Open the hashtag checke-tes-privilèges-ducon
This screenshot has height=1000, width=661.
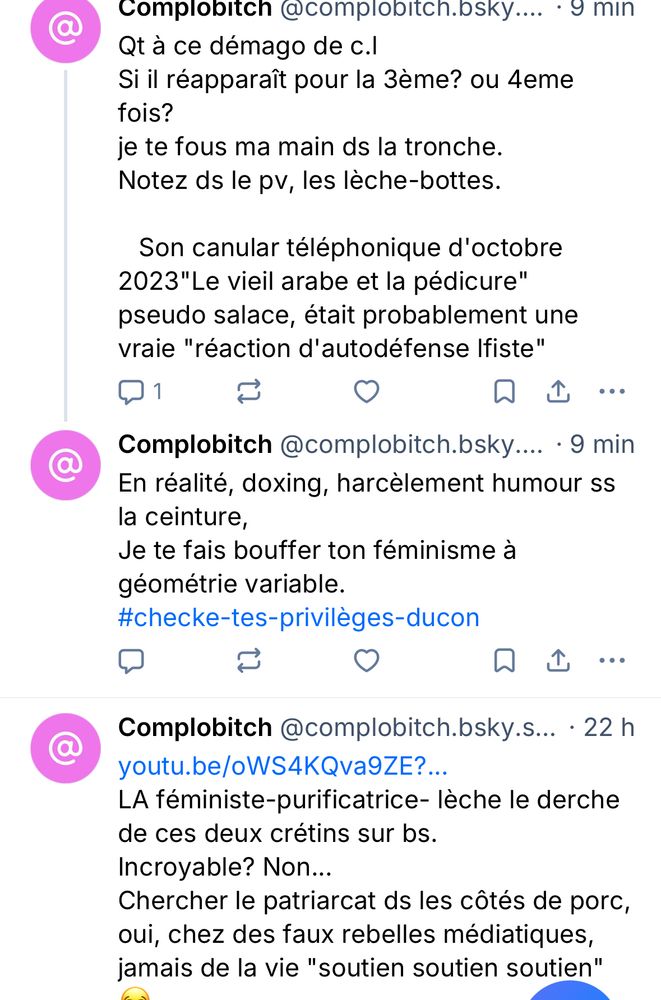pyautogui.click(x=297, y=617)
